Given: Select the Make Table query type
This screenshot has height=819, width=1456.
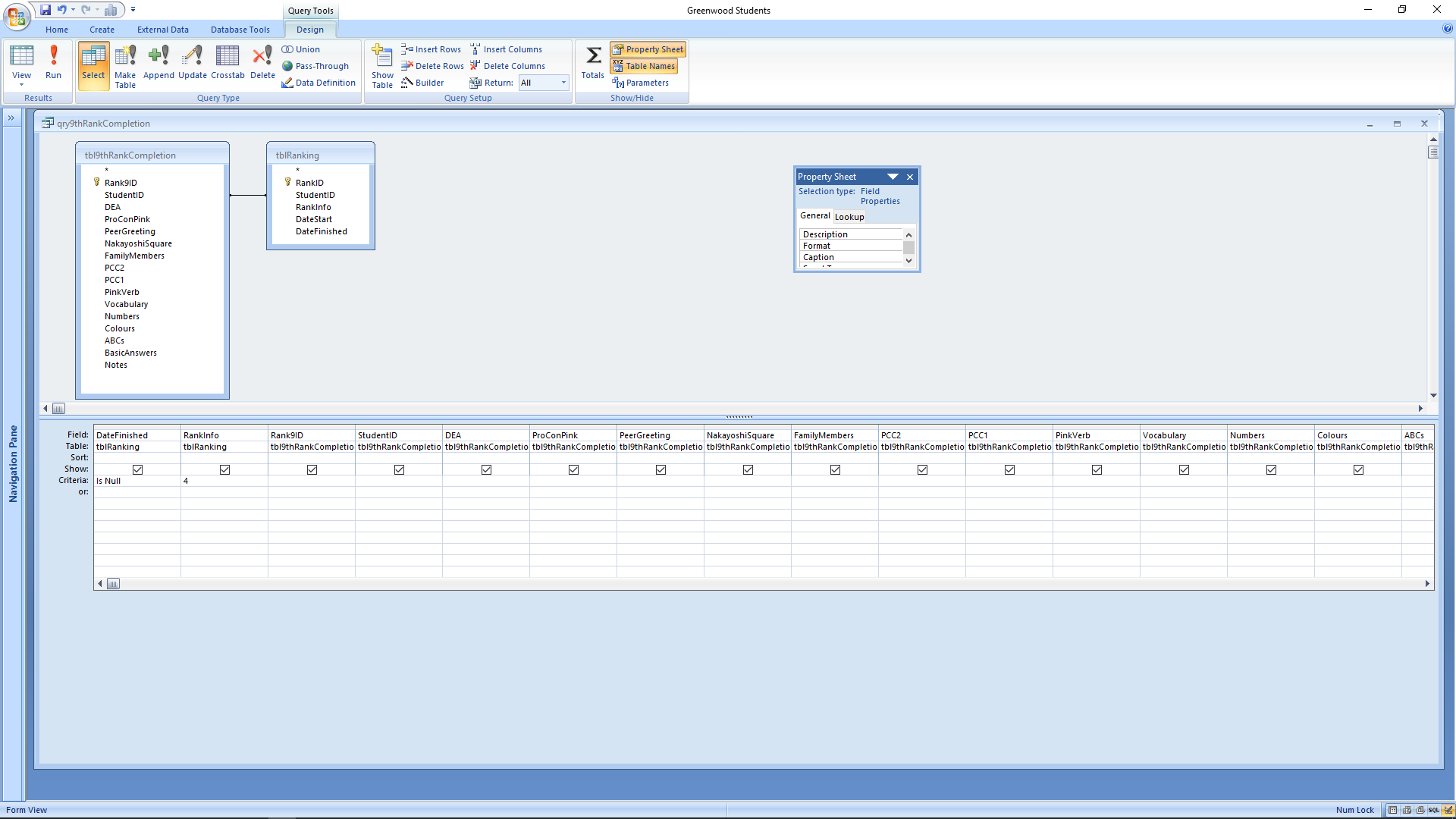Looking at the screenshot, I should pyautogui.click(x=125, y=66).
